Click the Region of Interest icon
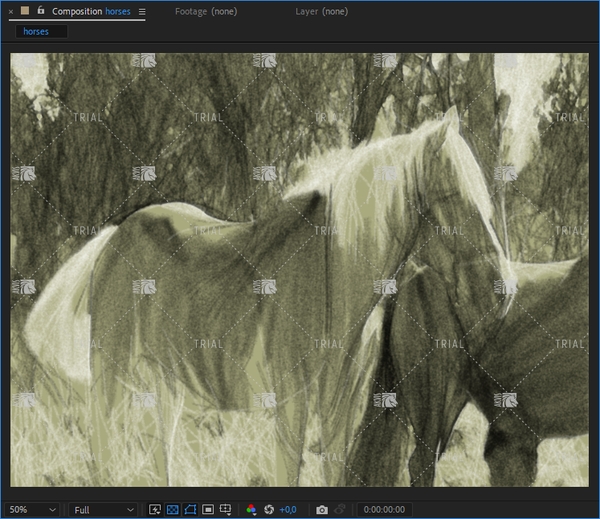 pyautogui.click(x=208, y=509)
